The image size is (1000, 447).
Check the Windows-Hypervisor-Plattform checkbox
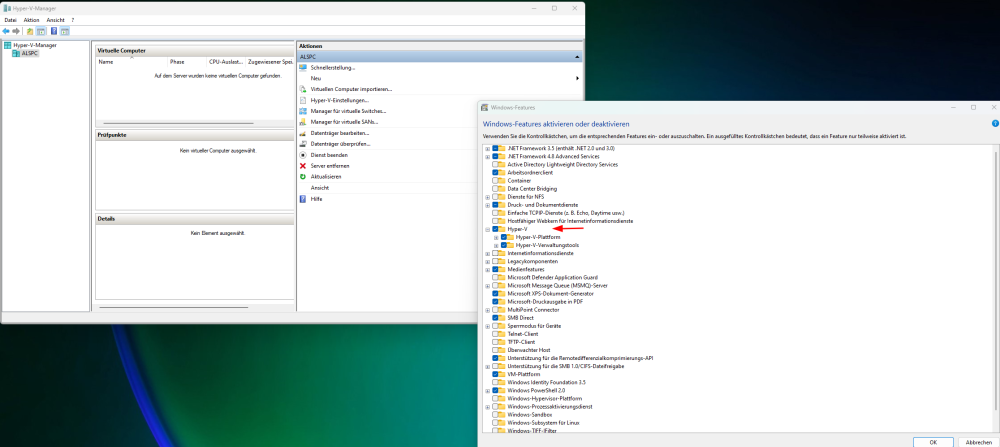(x=495, y=399)
